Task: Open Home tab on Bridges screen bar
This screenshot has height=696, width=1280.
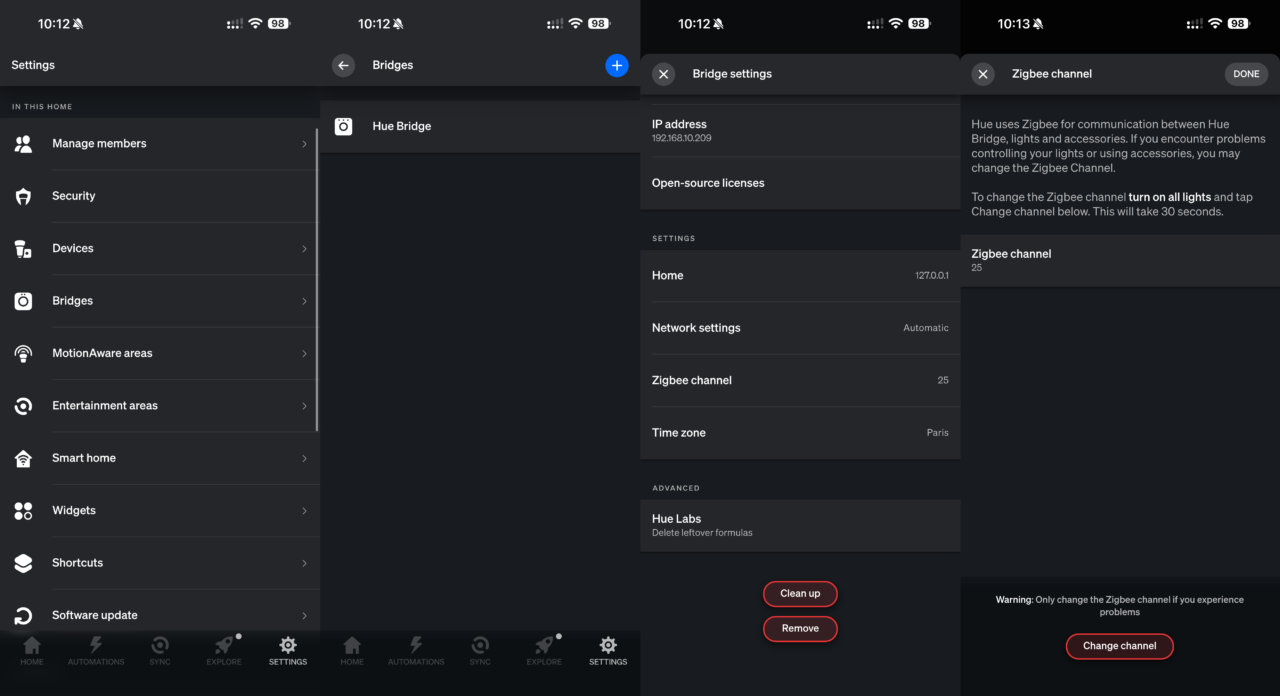Action: pos(352,650)
